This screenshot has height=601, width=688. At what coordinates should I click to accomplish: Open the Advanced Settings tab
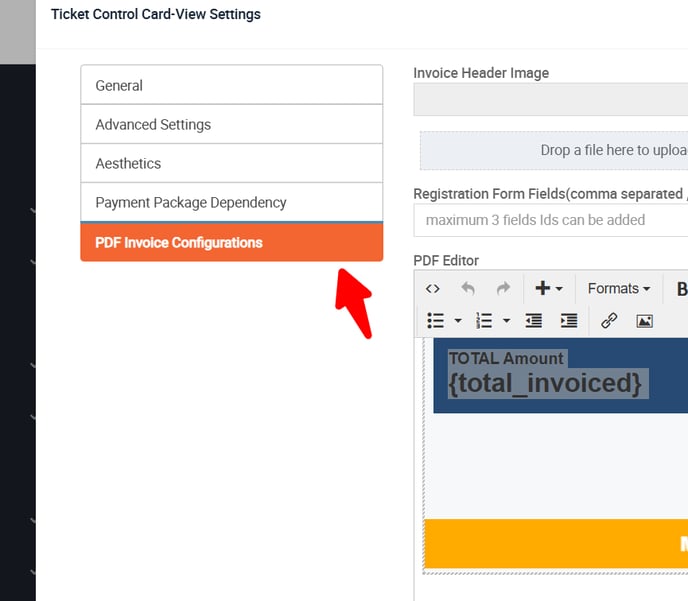tap(232, 124)
